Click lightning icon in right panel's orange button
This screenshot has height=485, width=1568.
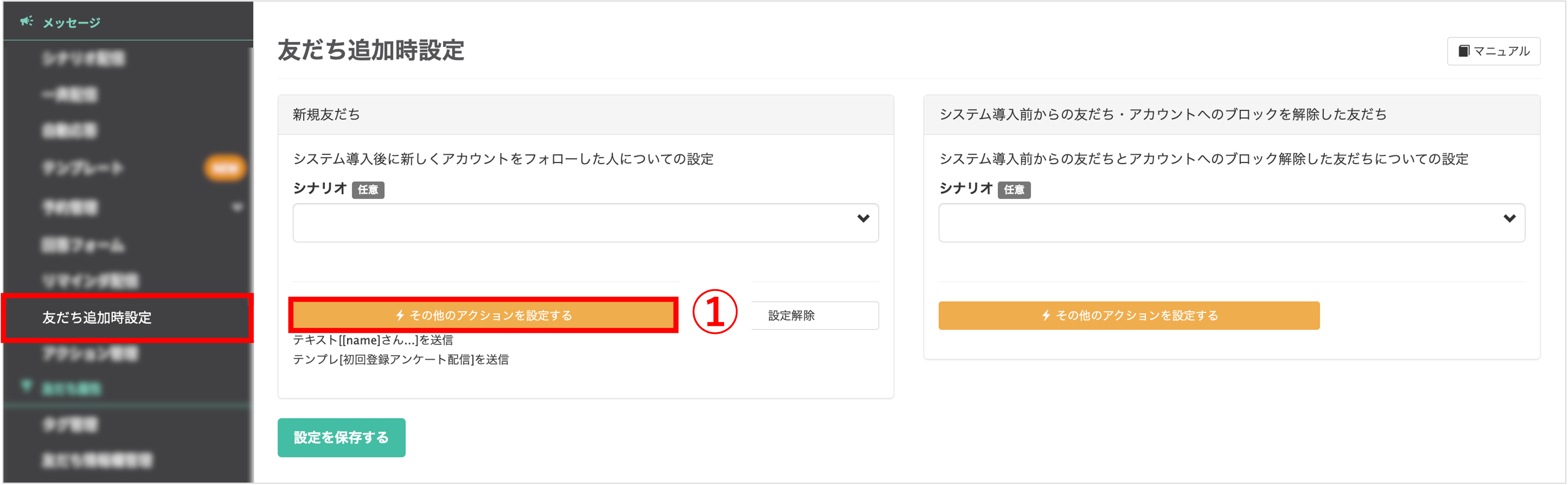pyautogui.click(x=1046, y=316)
